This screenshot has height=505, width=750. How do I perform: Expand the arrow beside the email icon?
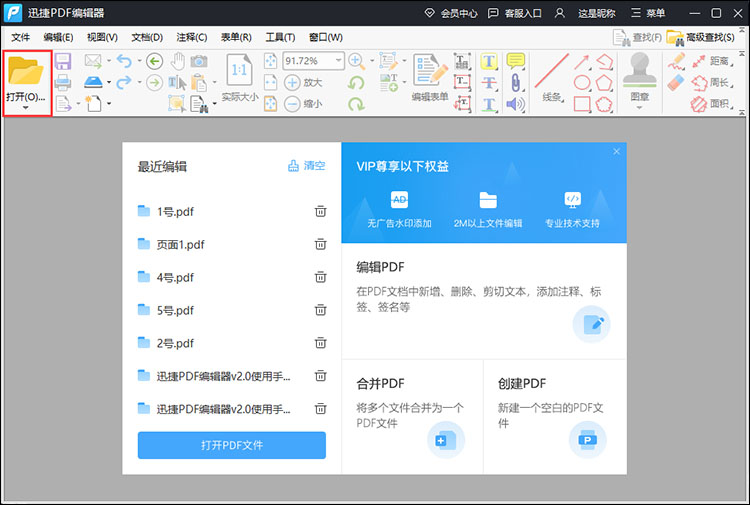click(109, 61)
